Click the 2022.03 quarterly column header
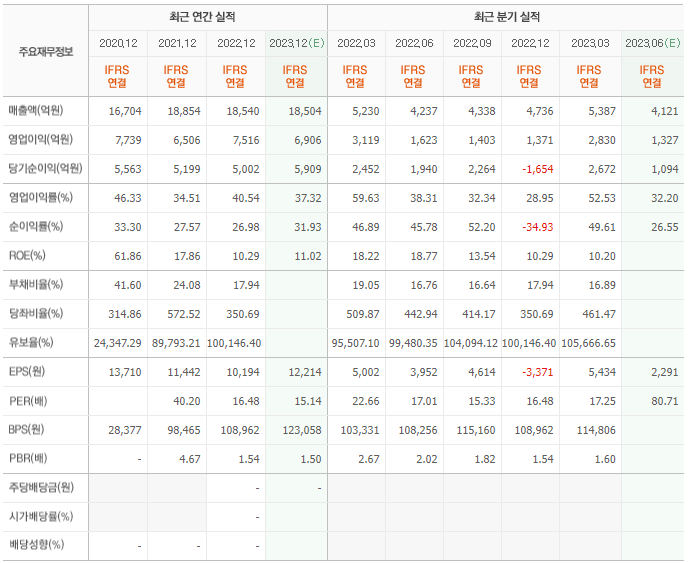The width and height of the screenshot is (691, 563). coord(356,43)
